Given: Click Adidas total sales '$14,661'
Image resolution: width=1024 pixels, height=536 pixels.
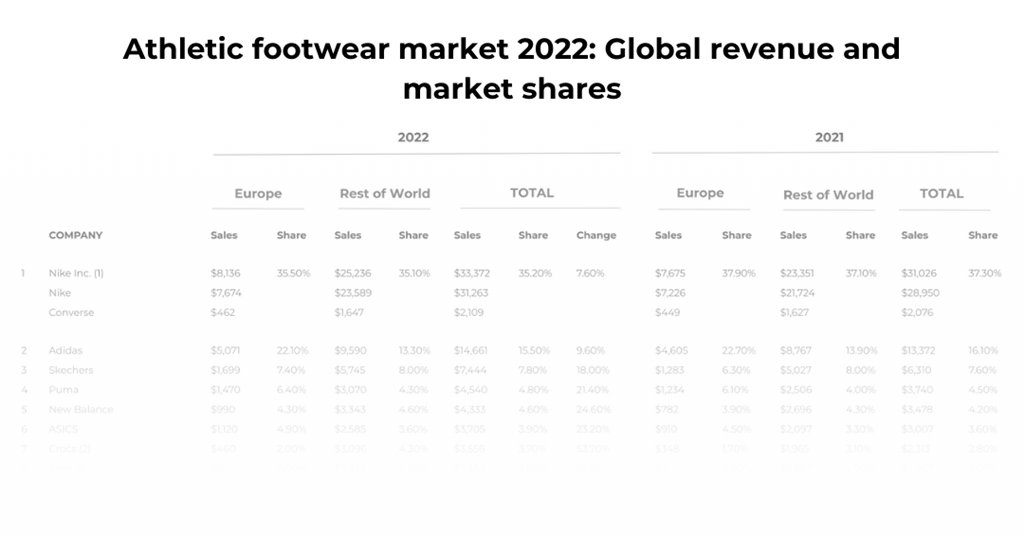Looking at the screenshot, I should (x=471, y=350).
